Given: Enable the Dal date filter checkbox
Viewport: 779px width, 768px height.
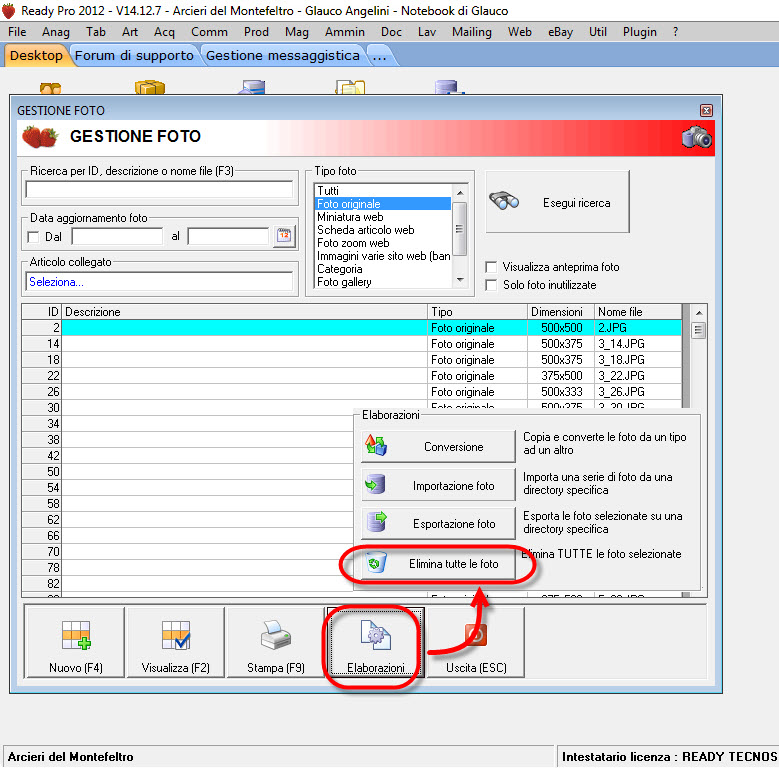Looking at the screenshot, I should [33, 237].
